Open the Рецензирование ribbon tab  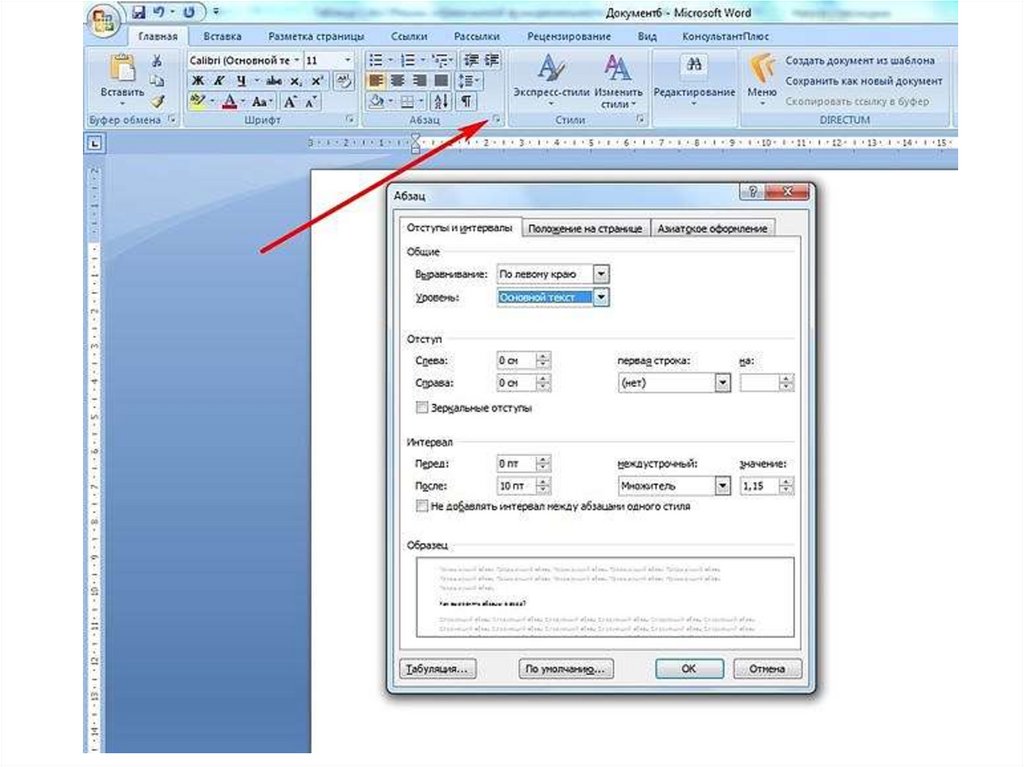click(x=569, y=37)
